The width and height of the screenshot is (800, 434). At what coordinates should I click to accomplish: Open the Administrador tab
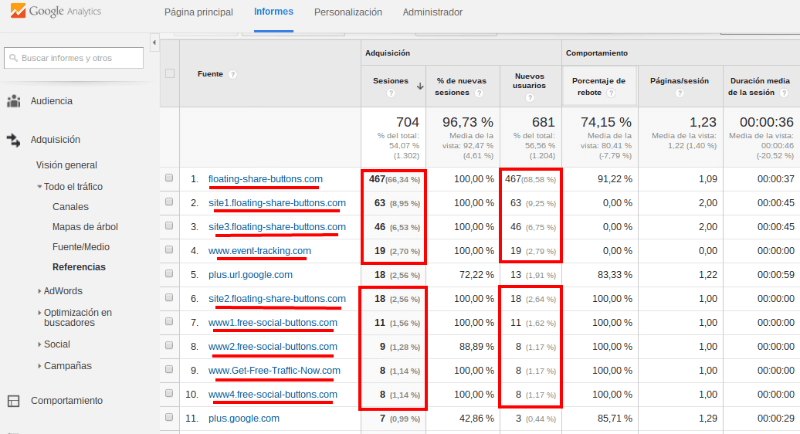[433, 12]
